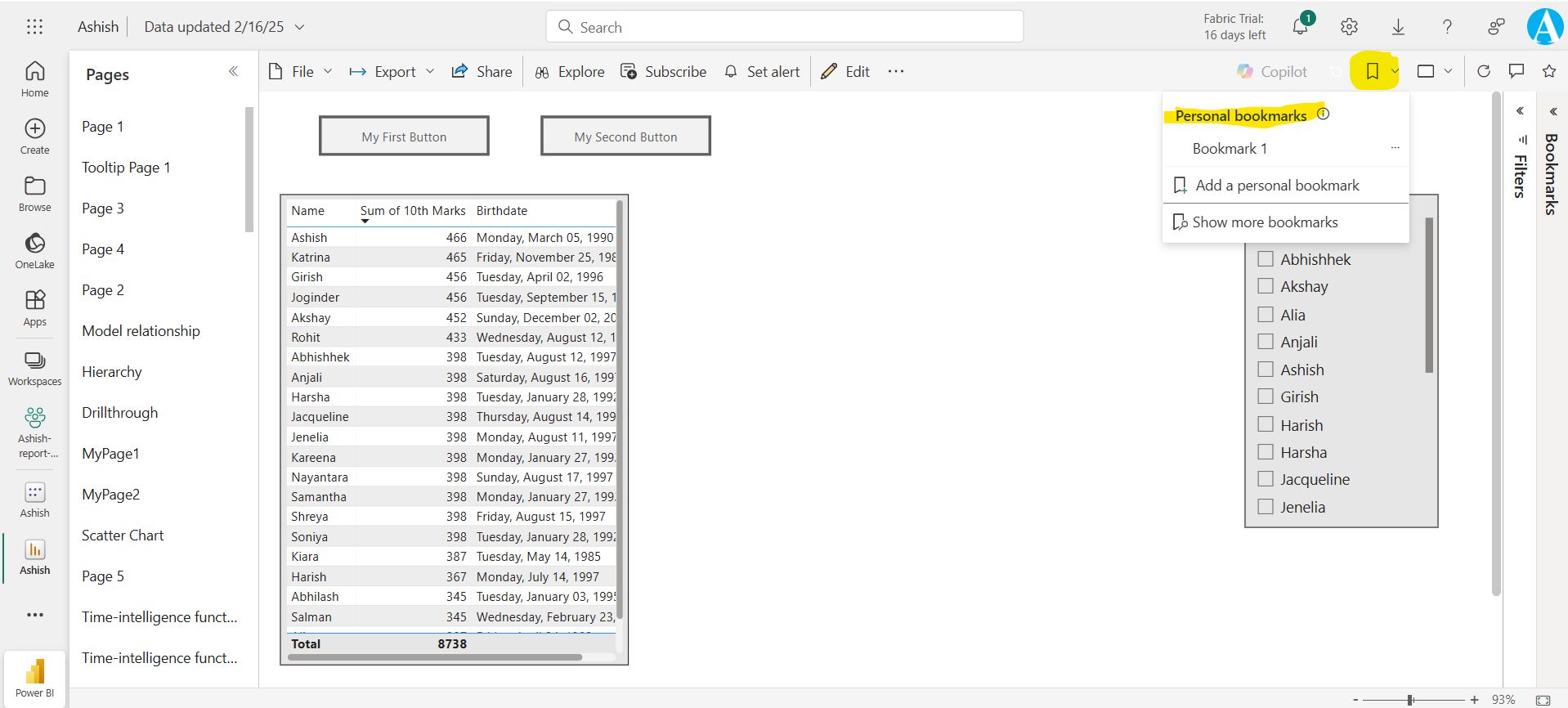1568x708 pixels.
Task: Click the Subscribe button
Action: pos(664,72)
